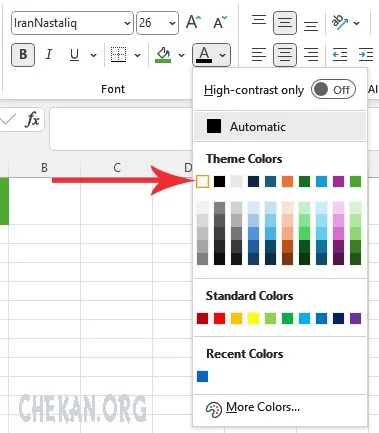
Task: Center text horizontally icon
Action: 285,54
